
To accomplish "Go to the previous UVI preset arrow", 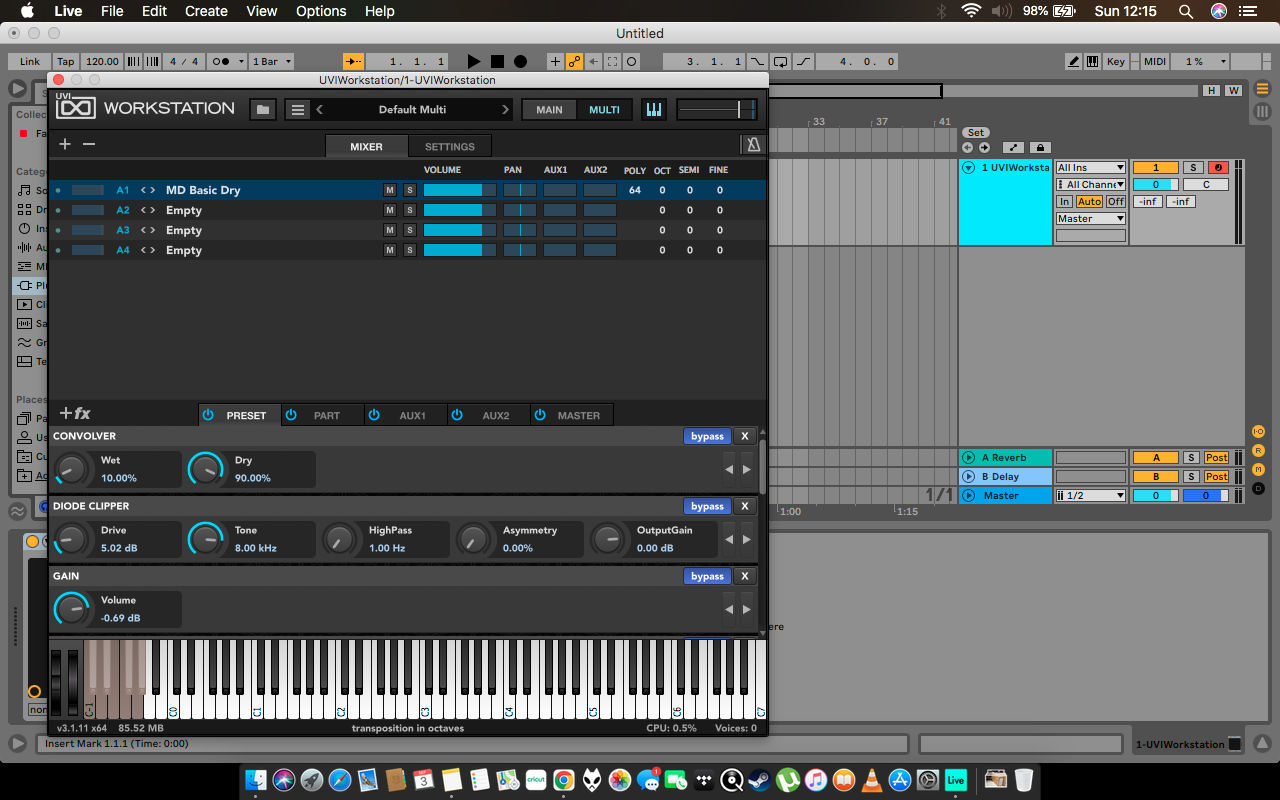I will click(320, 109).
